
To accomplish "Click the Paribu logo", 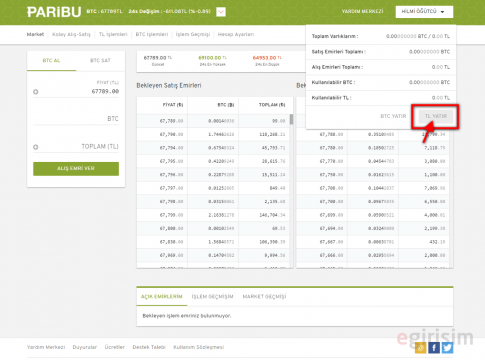I will tap(54, 12).
